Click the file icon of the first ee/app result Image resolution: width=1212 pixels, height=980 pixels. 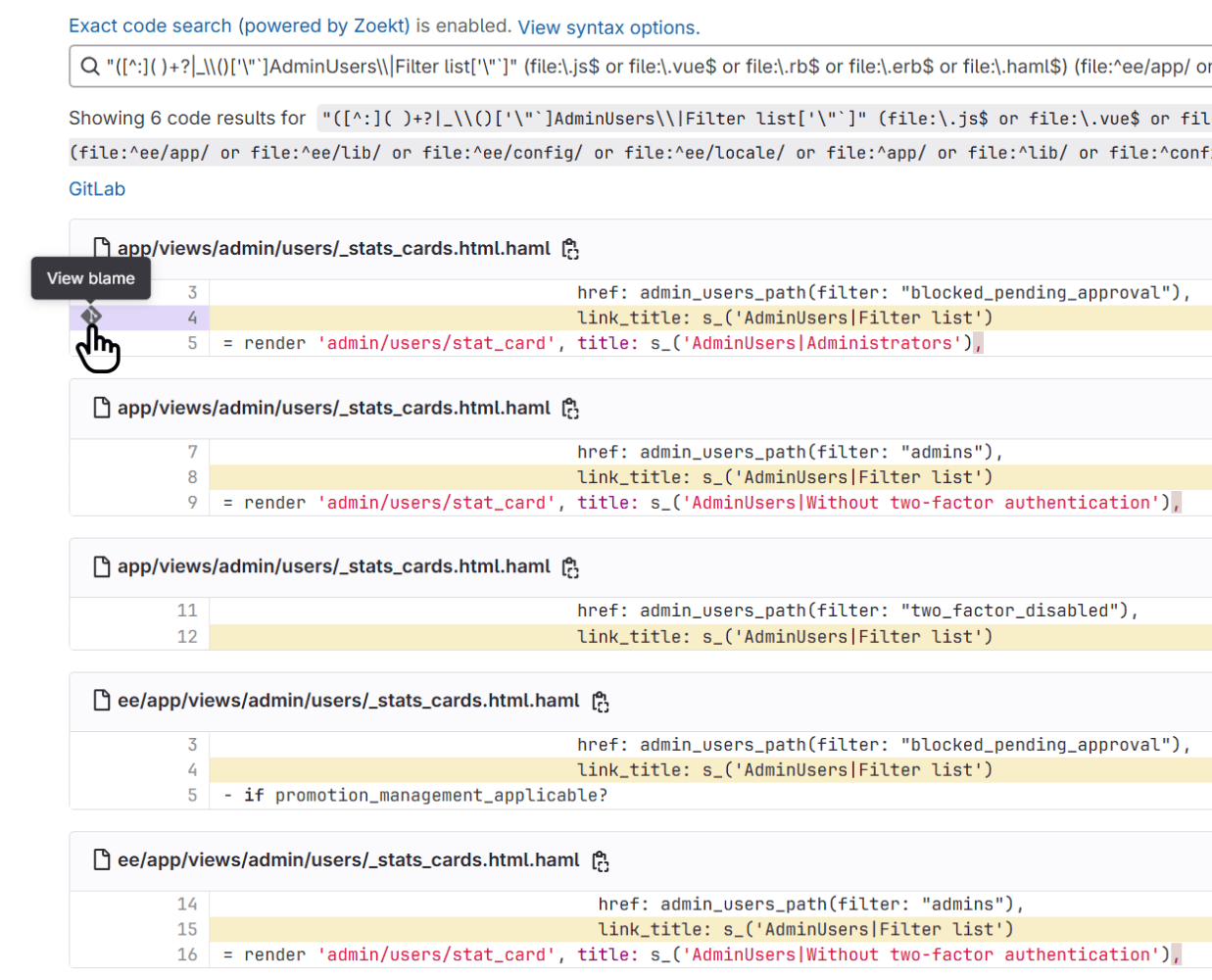(x=101, y=701)
